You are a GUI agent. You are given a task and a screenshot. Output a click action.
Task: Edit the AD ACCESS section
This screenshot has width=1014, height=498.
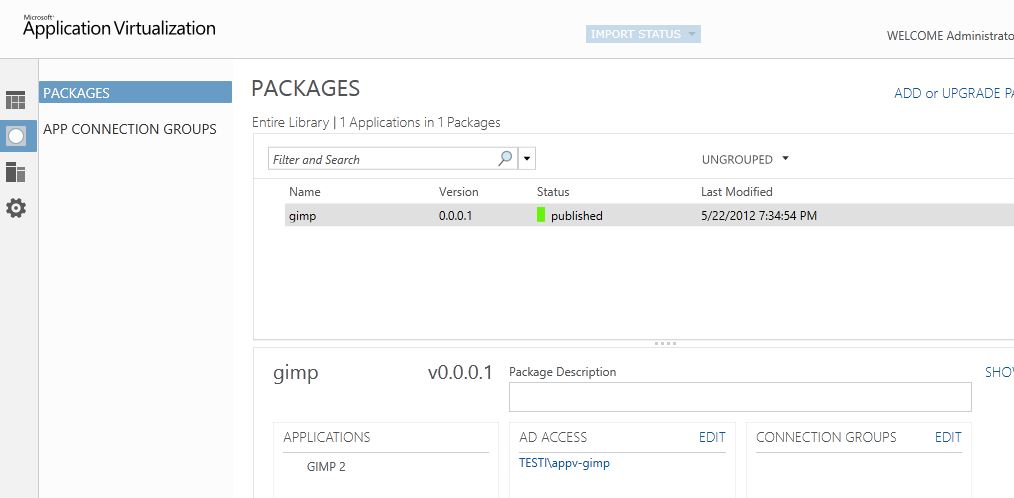[x=712, y=437]
